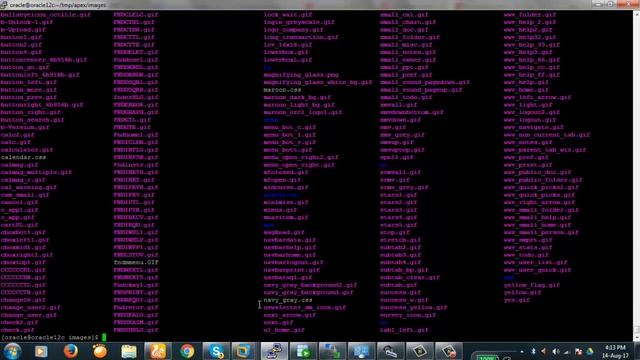The image size is (640, 360).
Task: Click button_search.gif file name
Action: [33, 120]
